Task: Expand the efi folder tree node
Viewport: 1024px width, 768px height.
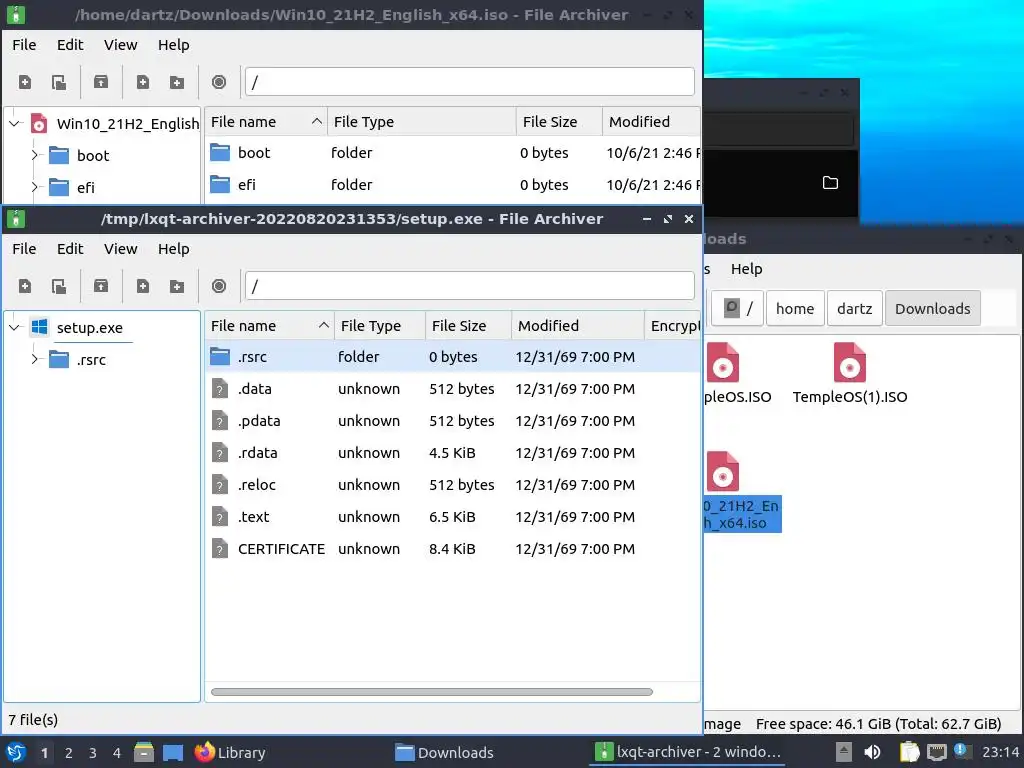Action: point(35,187)
